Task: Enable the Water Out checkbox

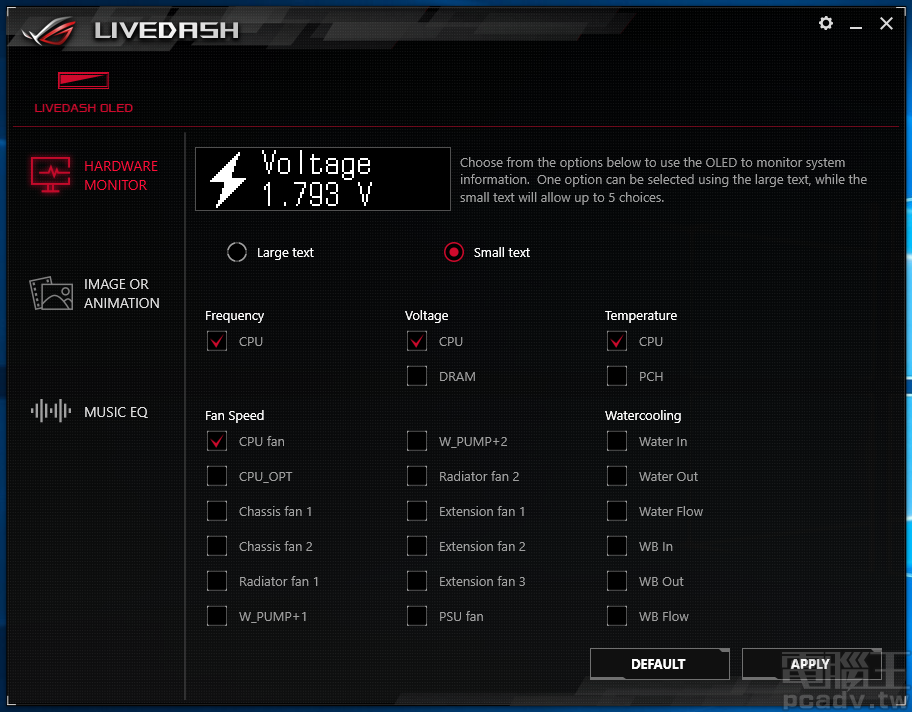Action: (x=617, y=476)
